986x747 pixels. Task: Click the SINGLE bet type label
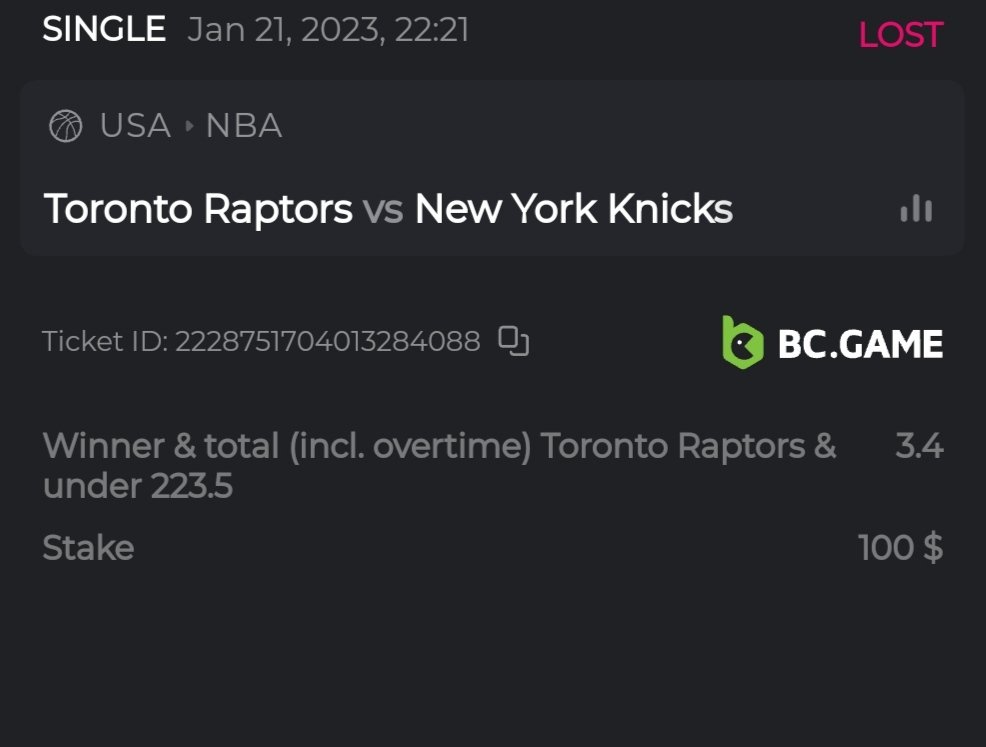104,30
